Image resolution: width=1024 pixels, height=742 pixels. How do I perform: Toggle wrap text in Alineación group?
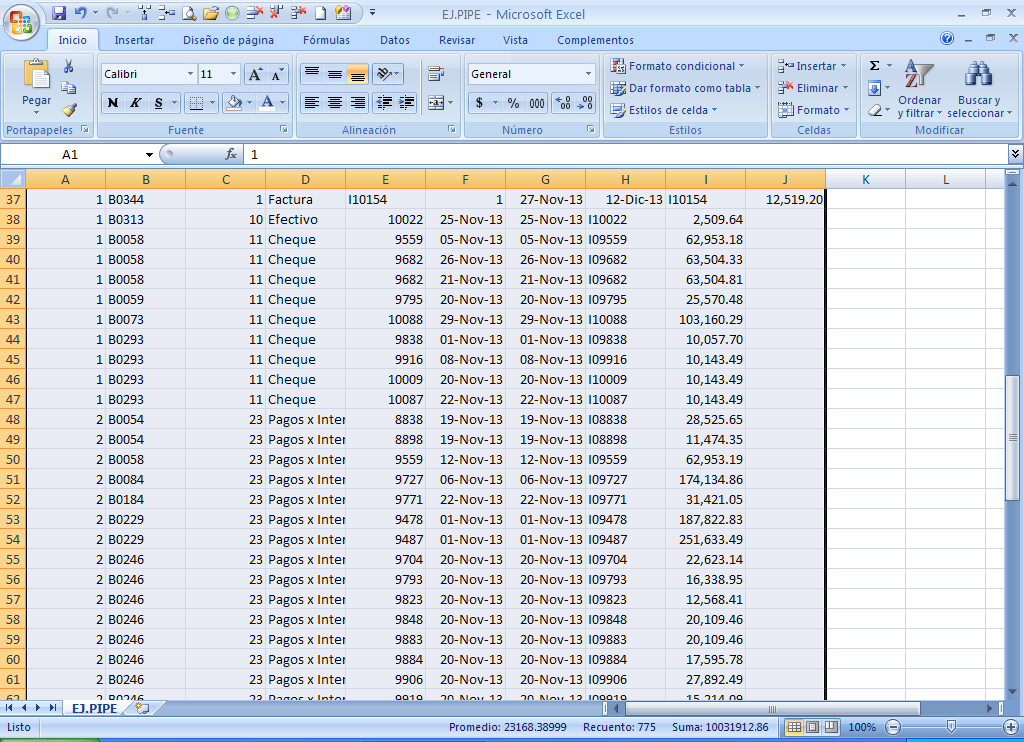436,74
